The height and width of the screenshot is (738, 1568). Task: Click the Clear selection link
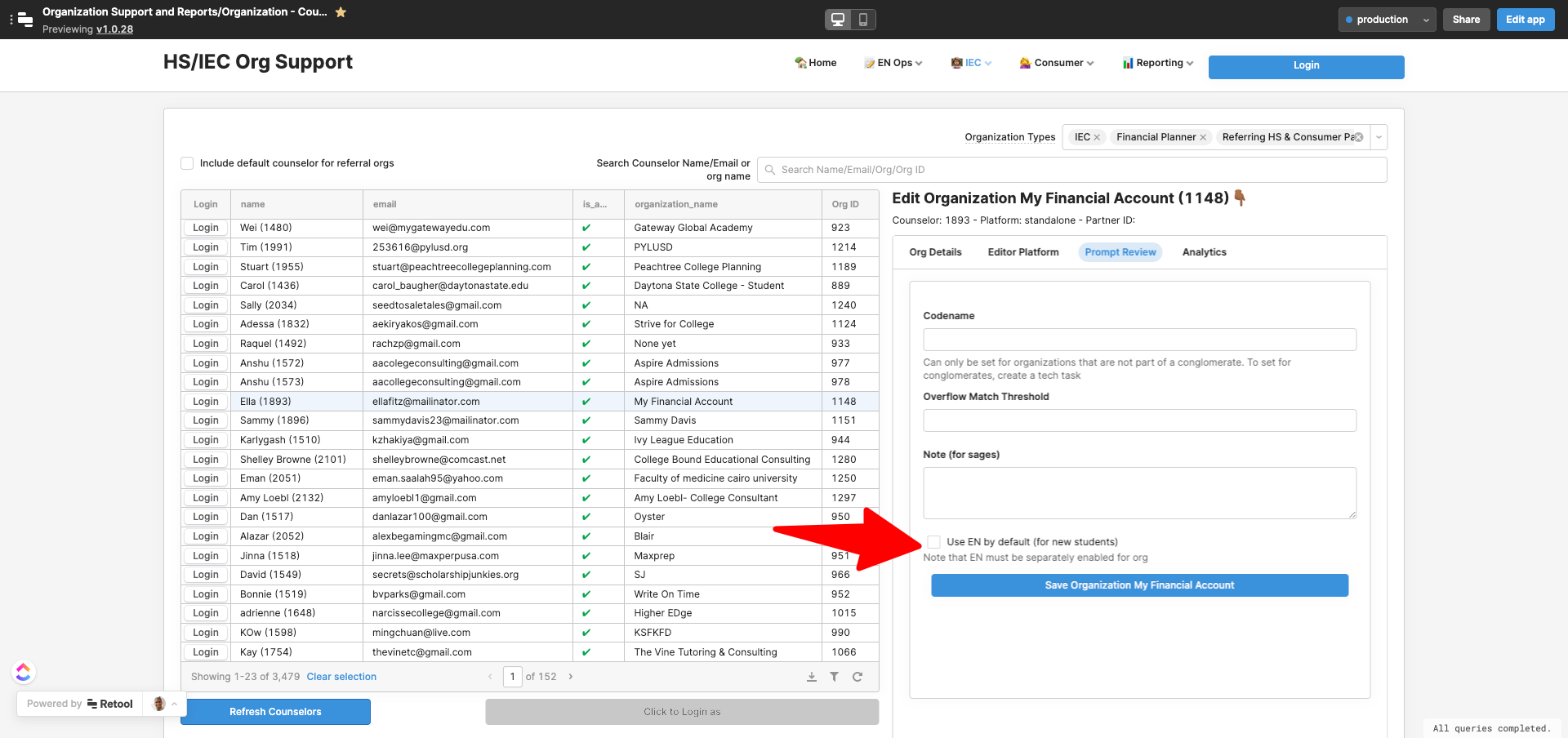341,677
